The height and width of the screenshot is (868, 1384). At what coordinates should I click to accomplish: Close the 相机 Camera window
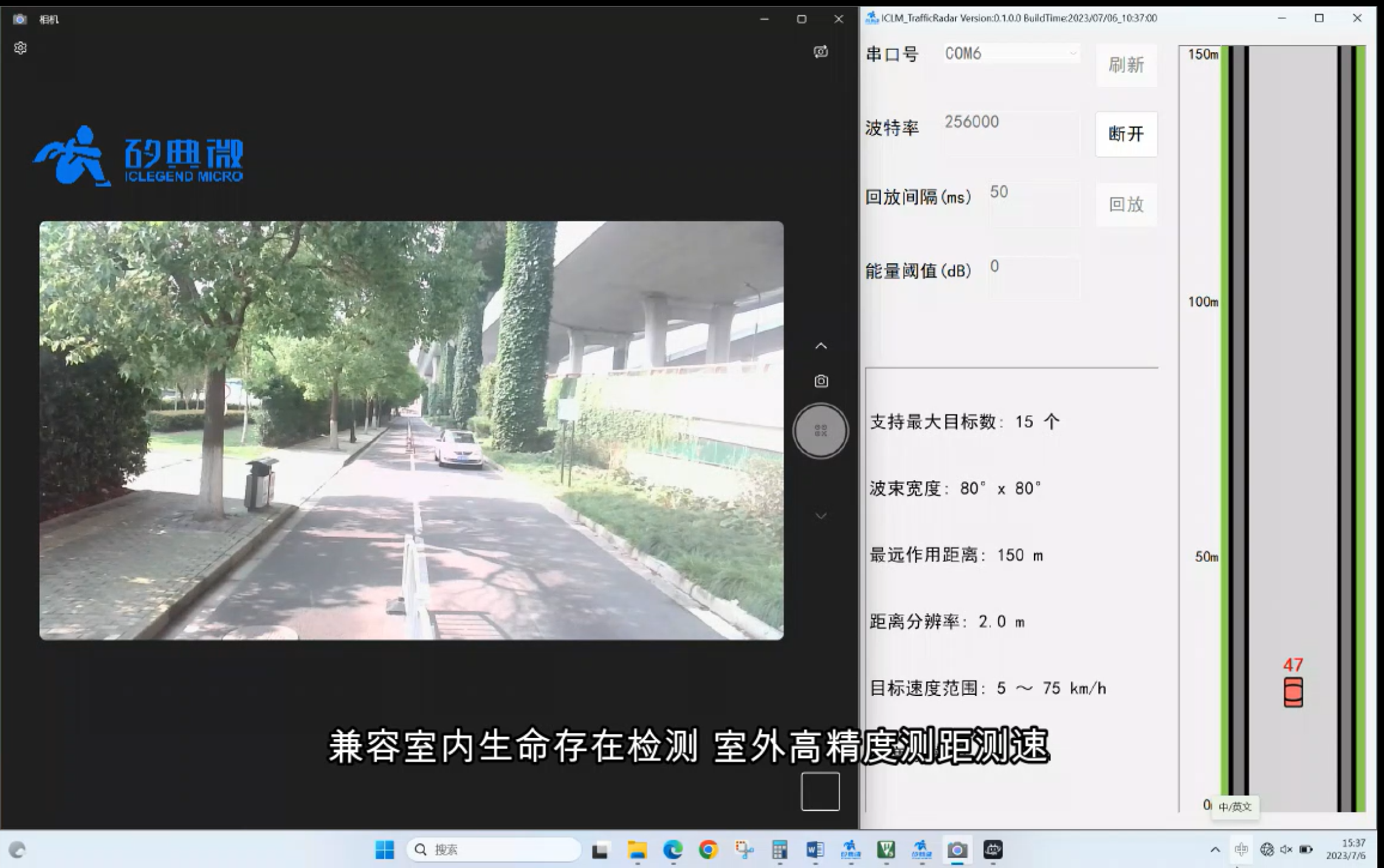click(839, 19)
